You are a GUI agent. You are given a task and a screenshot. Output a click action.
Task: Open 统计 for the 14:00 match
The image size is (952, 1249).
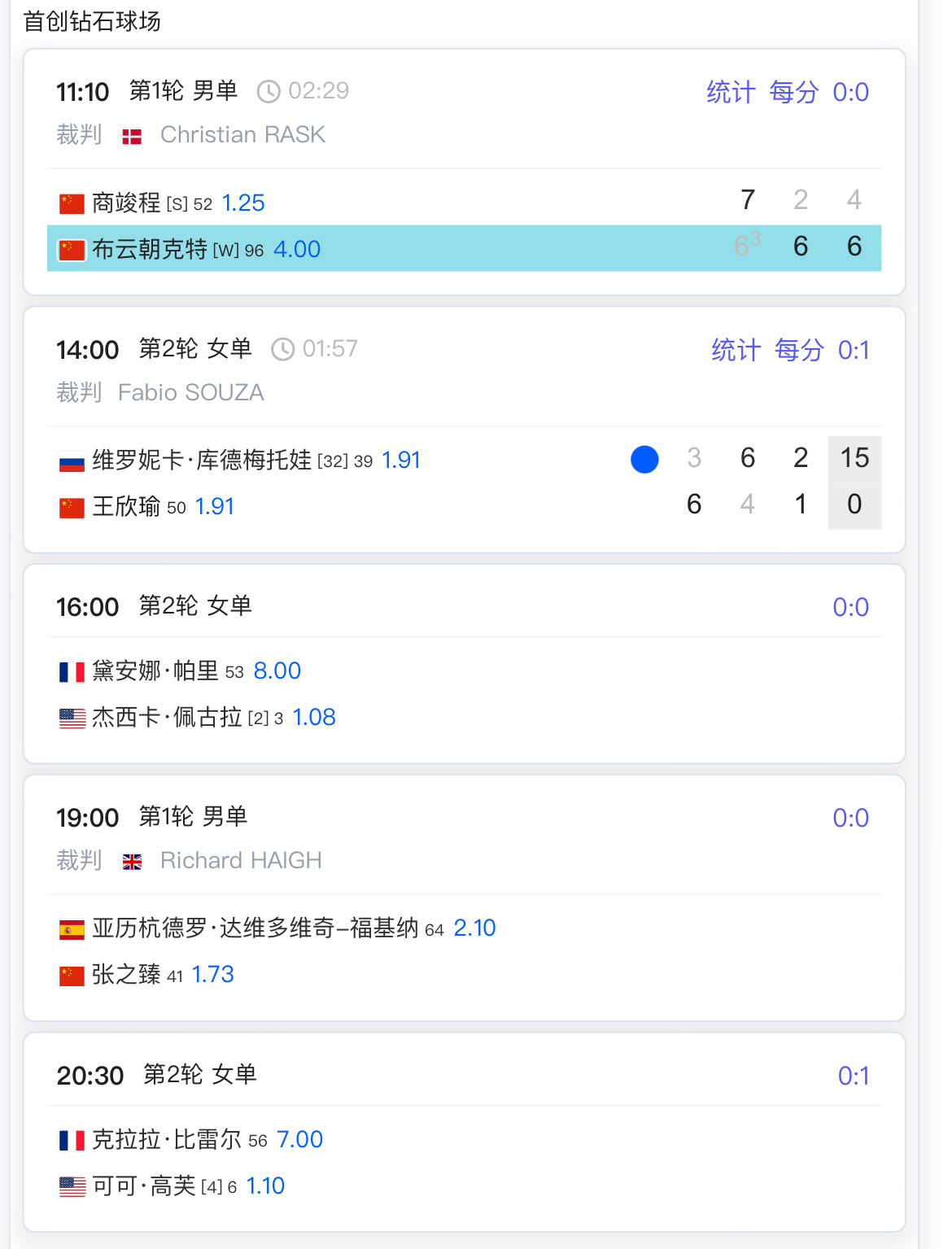736,350
